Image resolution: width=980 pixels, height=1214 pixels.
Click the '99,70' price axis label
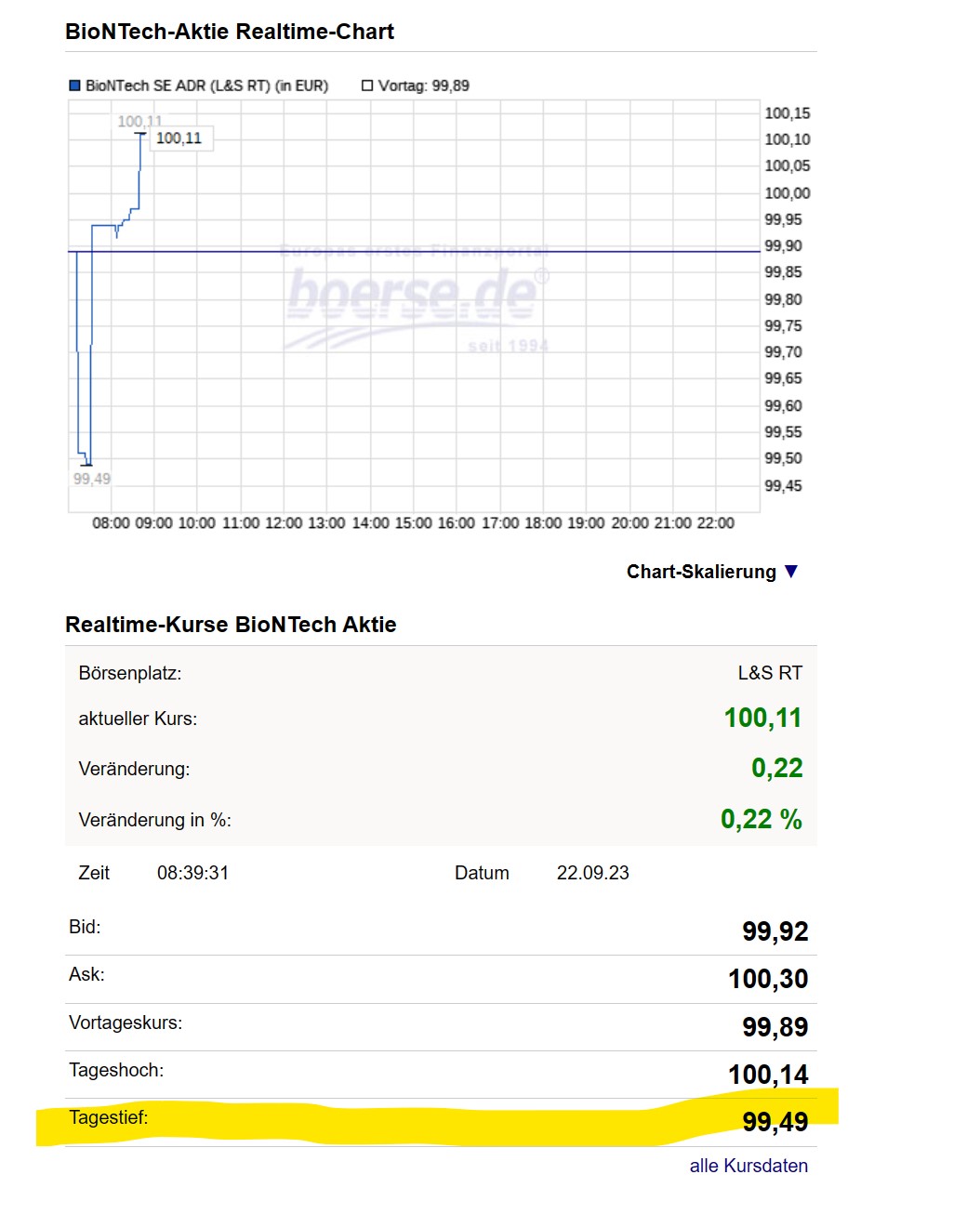(x=783, y=352)
